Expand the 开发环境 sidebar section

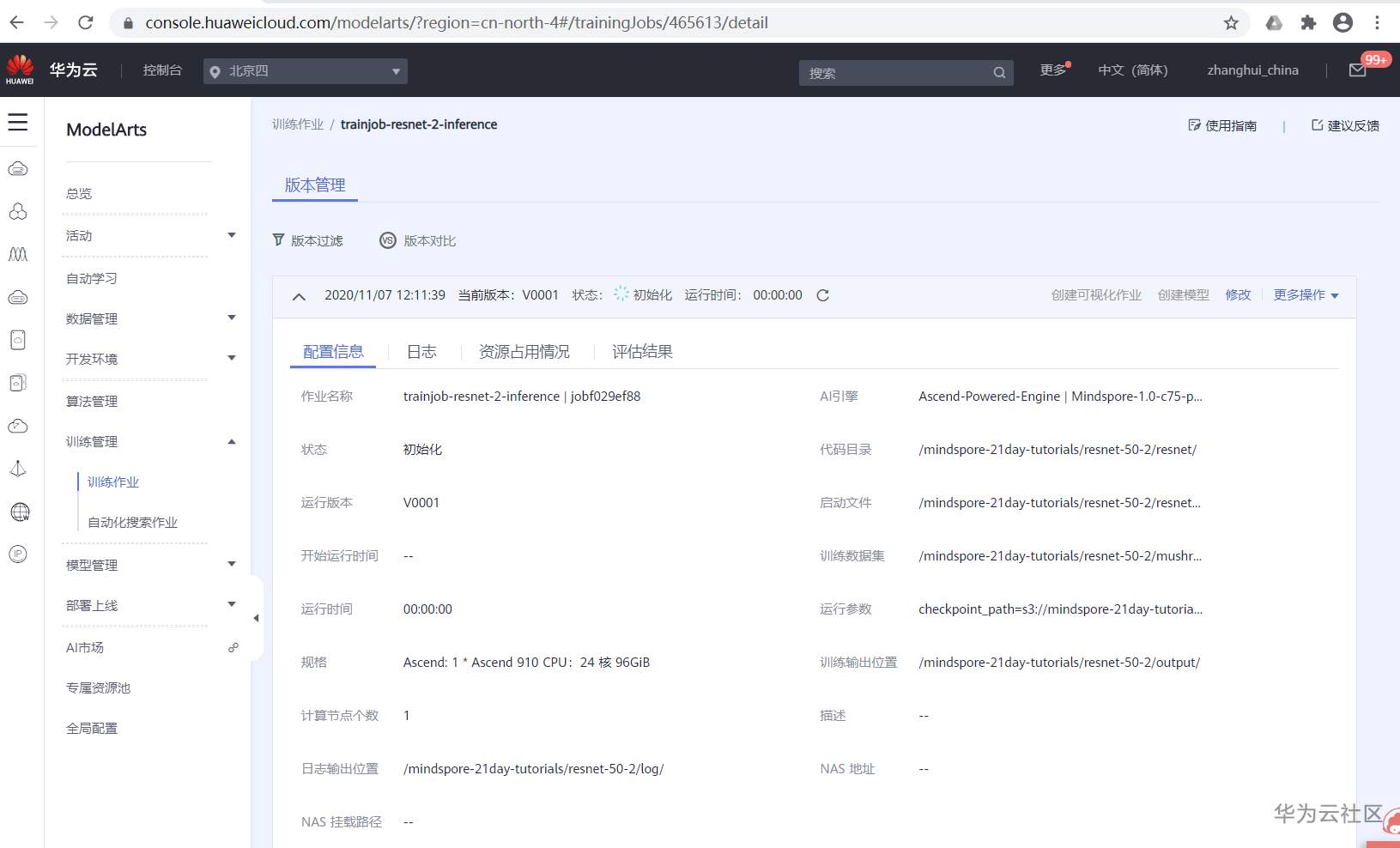231,359
